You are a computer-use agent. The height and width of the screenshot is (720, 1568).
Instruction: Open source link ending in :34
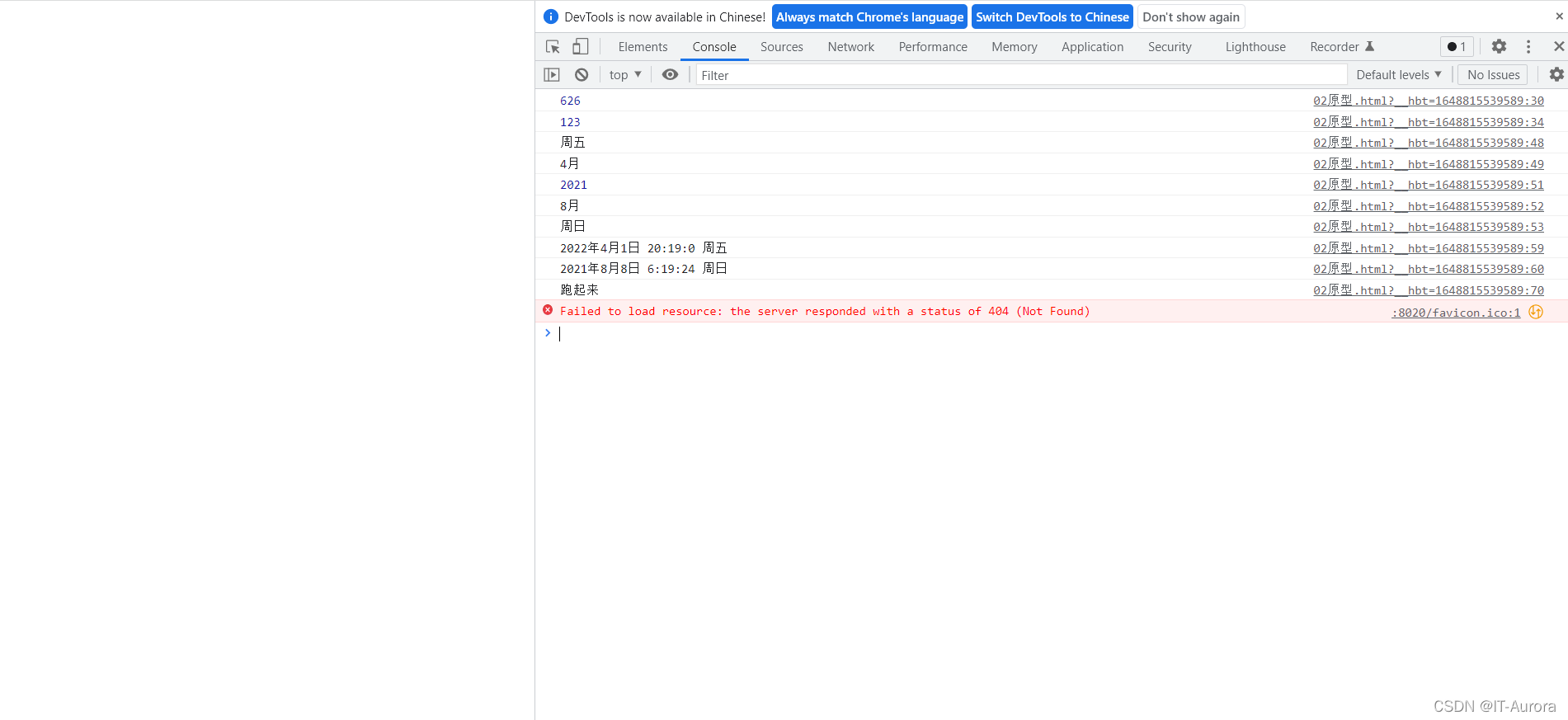coord(1429,122)
